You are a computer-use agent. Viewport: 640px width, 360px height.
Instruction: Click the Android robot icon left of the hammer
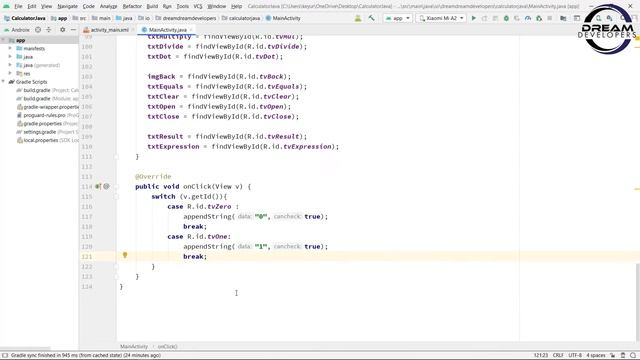point(358,18)
